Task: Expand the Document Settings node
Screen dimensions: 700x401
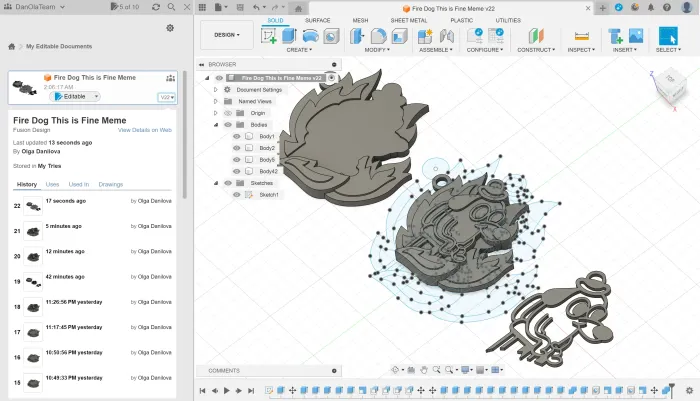Action: pyautogui.click(x=216, y=90)
